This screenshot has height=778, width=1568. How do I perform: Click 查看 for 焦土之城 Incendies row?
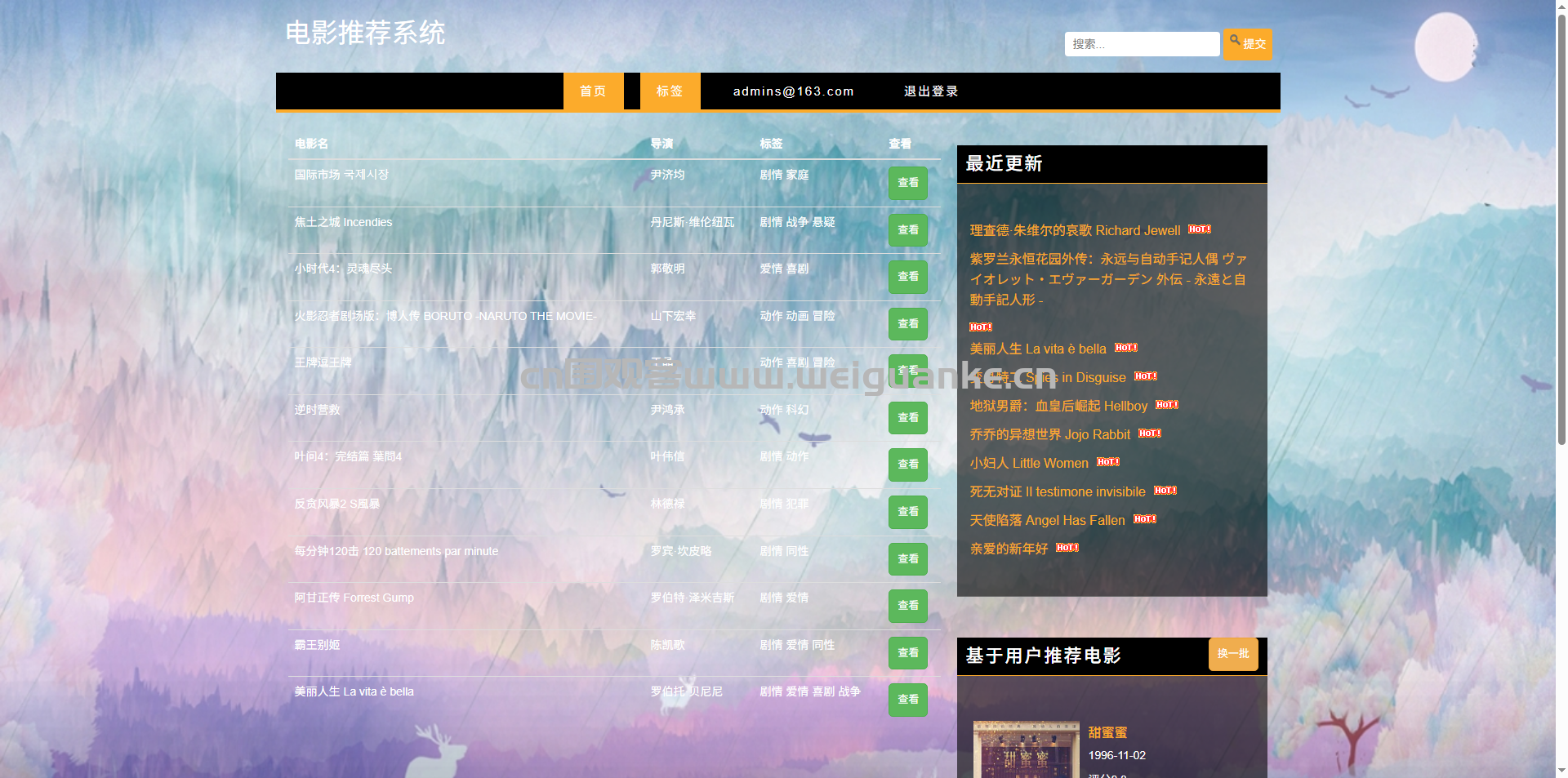(908, 230)
